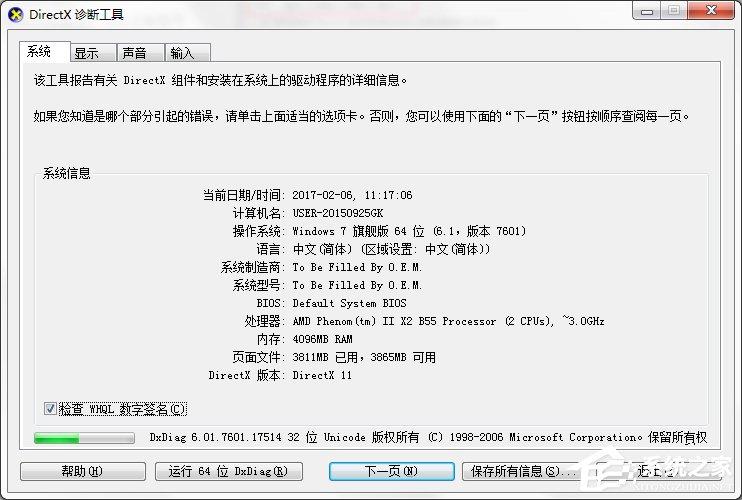The width and height of the screenshot is (742, 500).
Task: Minimize the DirectX diagnostic window
Action: (x=647, y=11)
